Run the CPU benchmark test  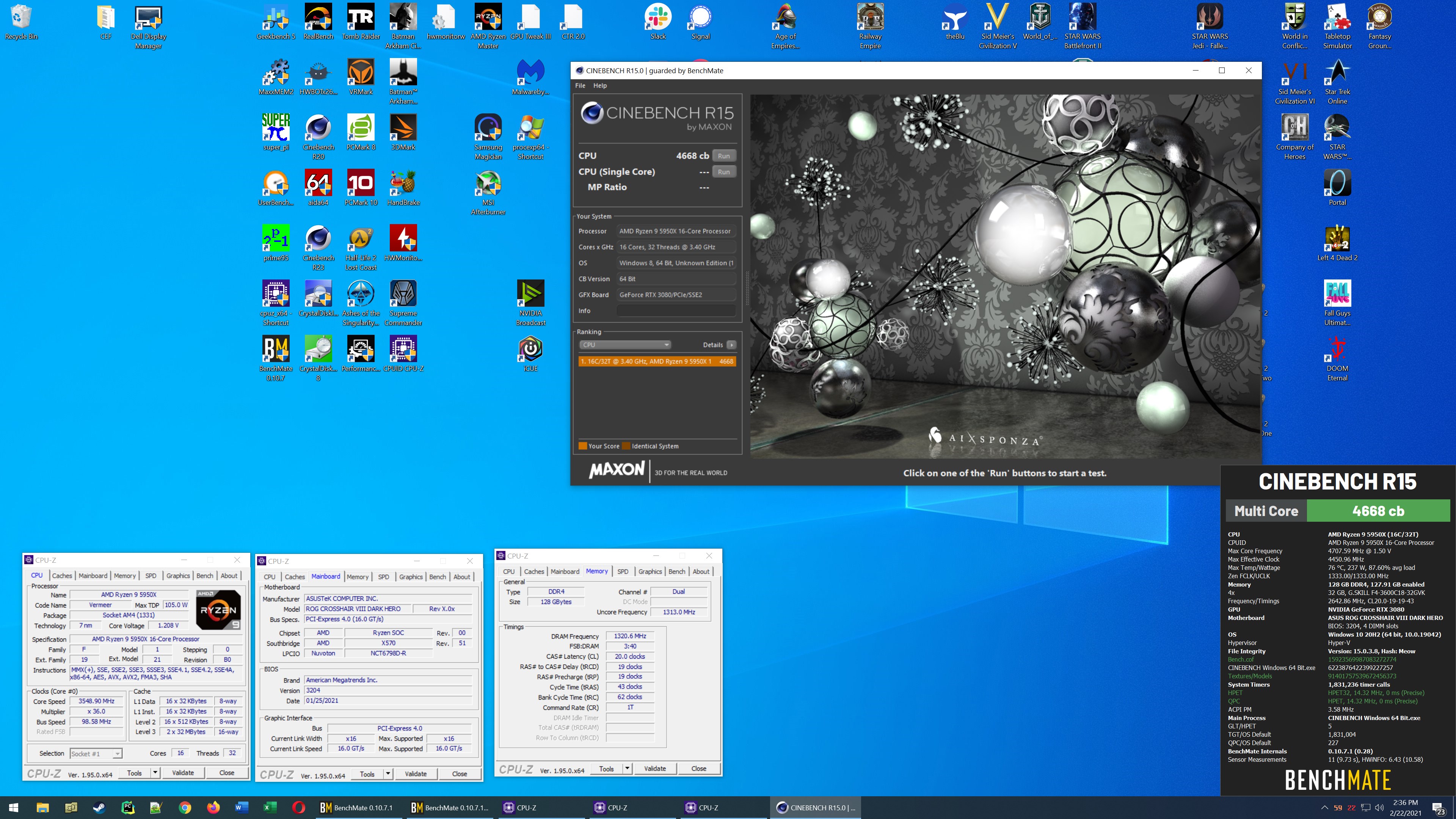pos(723,155)
